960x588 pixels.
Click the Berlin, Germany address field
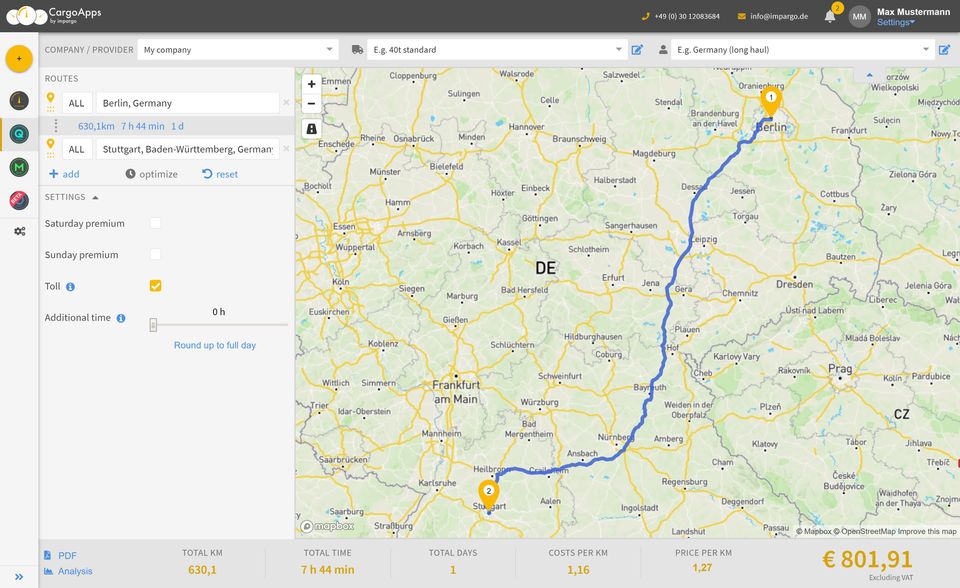(187, 103)
